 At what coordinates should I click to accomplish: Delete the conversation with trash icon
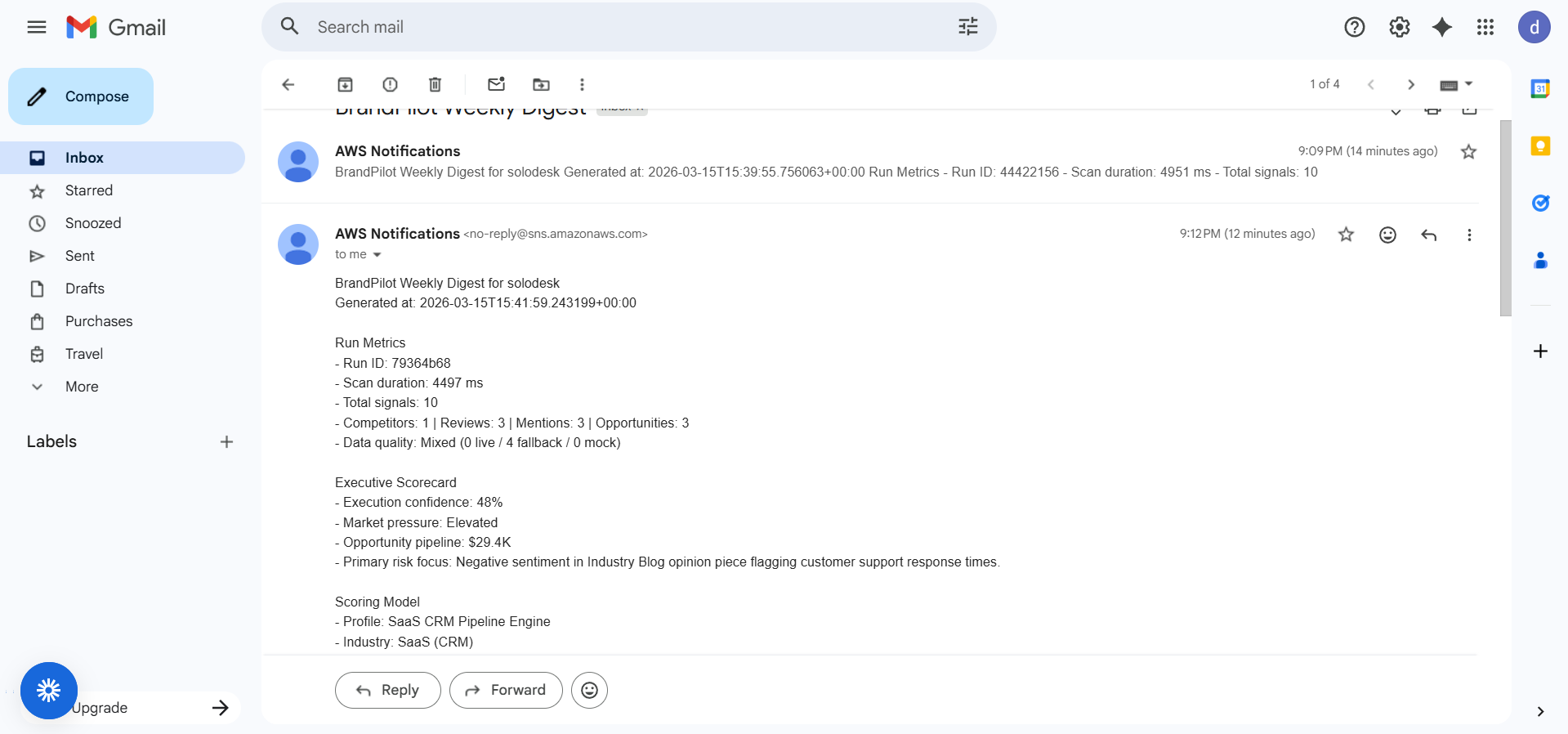[x=435, y=84]
